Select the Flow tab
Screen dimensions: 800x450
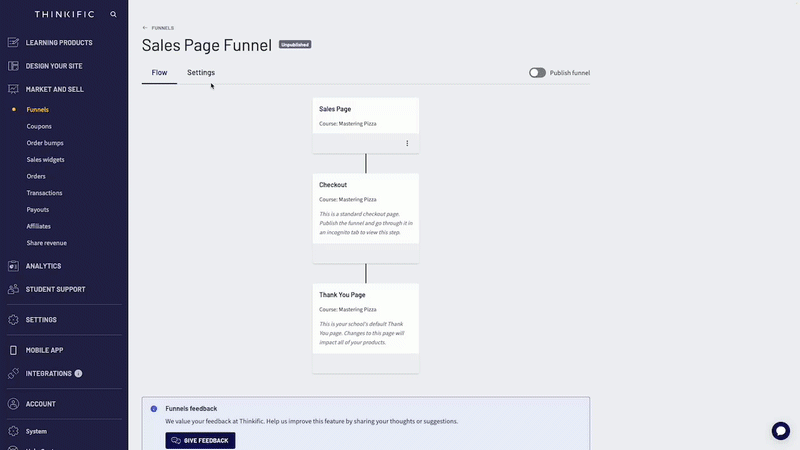159,73
